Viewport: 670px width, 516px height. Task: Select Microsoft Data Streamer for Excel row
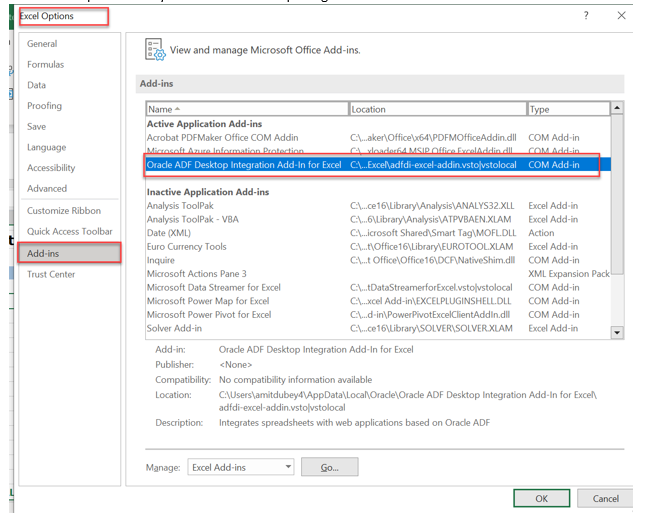coord(378,287)
